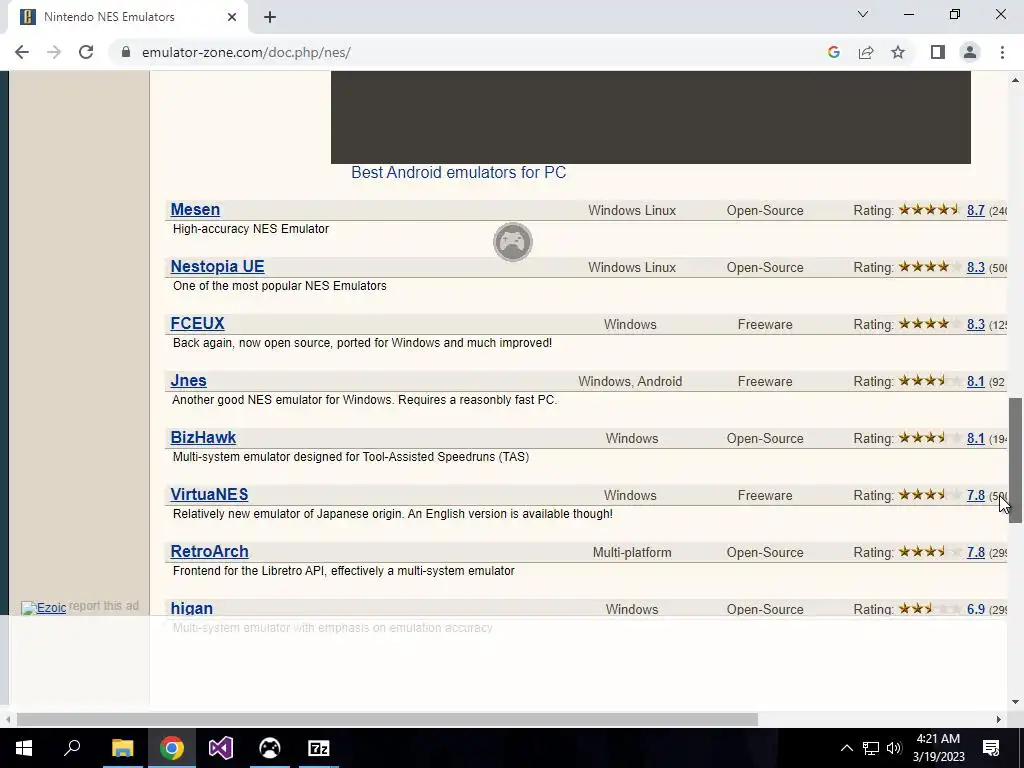
Task: Click the floating gamepad icon
Action: [513, 242]
